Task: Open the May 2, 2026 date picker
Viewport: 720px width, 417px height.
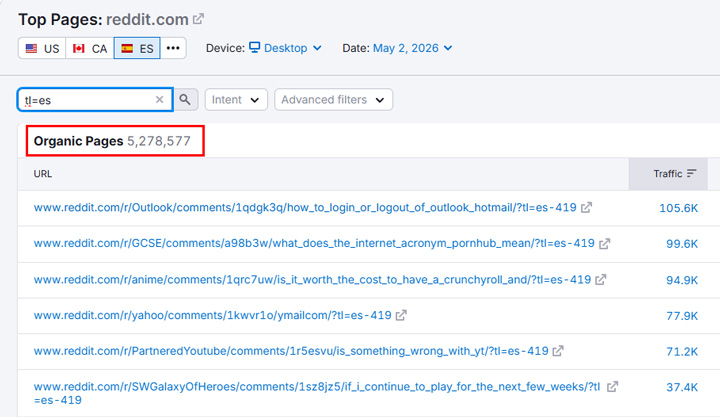Action: [x=412, y=48]
